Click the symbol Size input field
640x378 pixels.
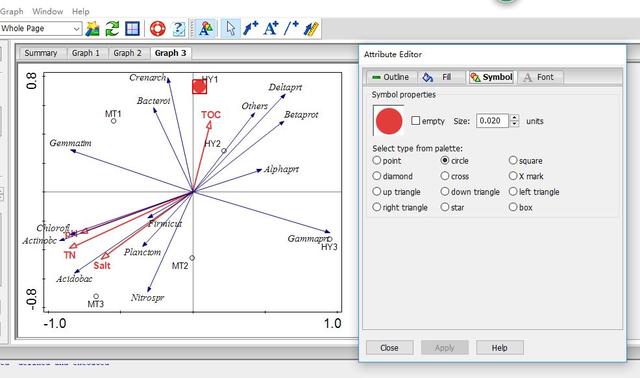pyautogui.click(x=492, y=121)
